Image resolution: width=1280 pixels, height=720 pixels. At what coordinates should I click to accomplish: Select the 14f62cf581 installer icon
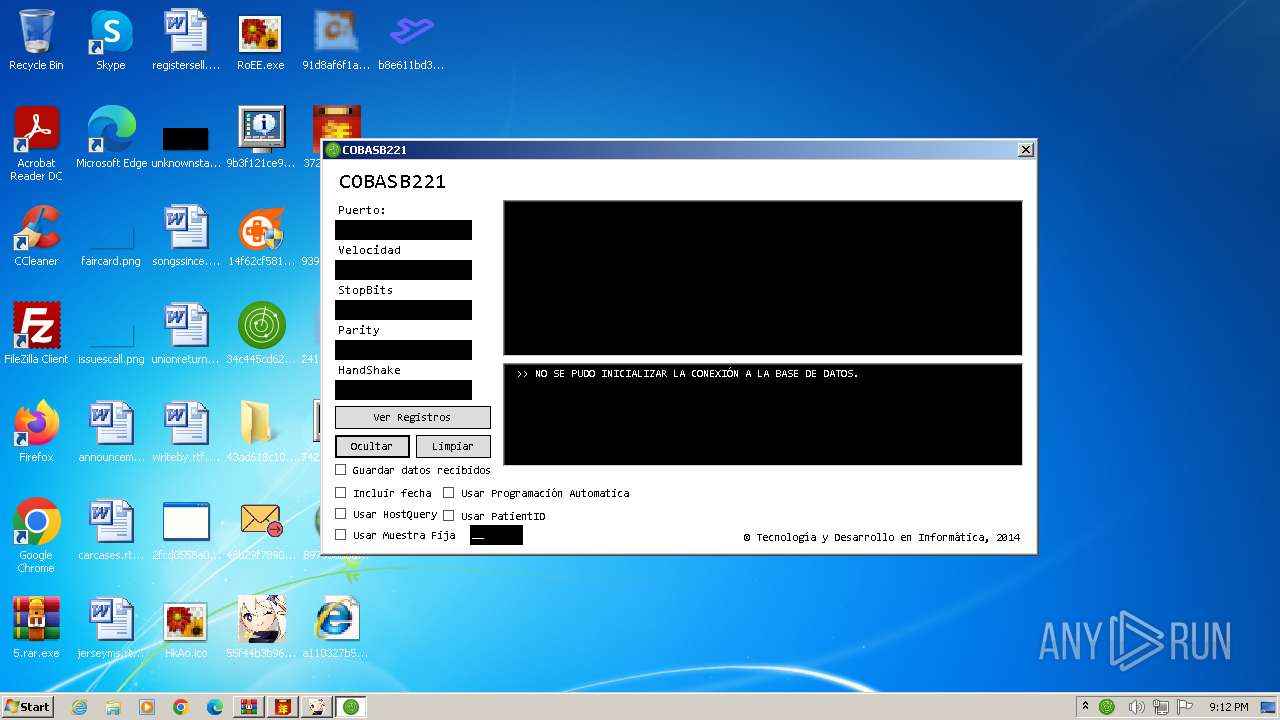click(x=260, y=236)
